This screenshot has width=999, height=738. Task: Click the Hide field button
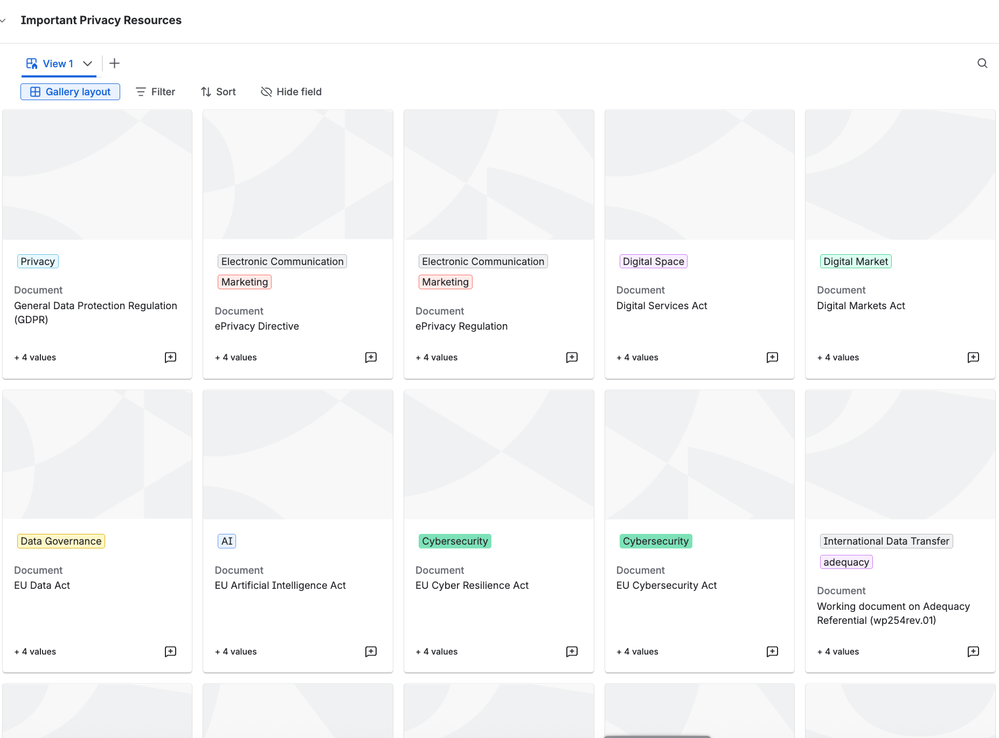[291, 92]
